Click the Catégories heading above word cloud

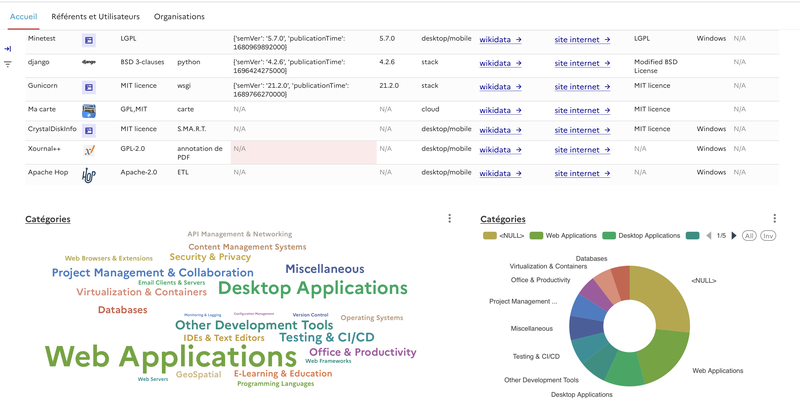coord(48,219)
